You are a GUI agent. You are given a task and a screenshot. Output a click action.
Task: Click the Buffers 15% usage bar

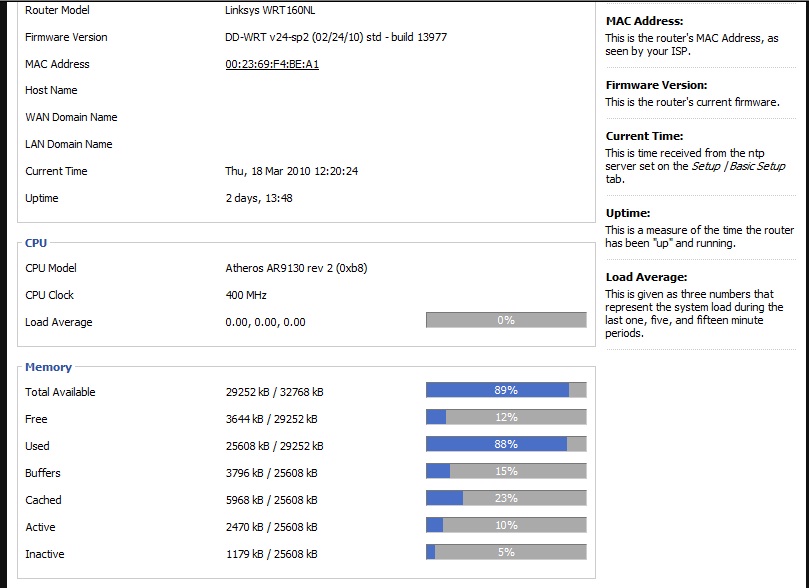506,472
